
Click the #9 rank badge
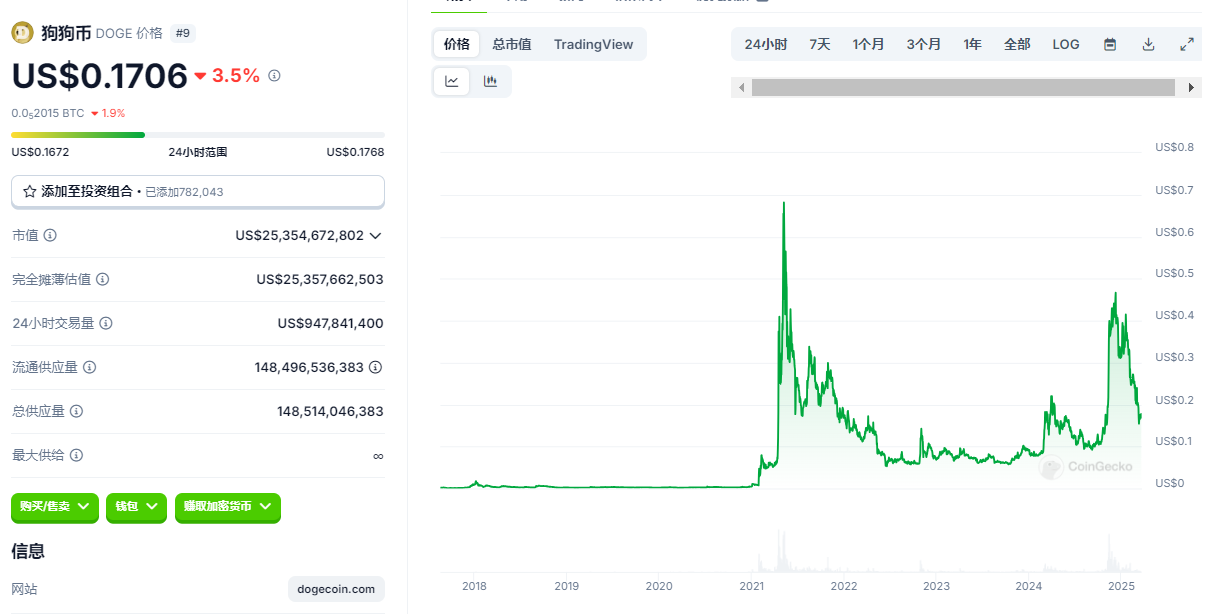183,33
